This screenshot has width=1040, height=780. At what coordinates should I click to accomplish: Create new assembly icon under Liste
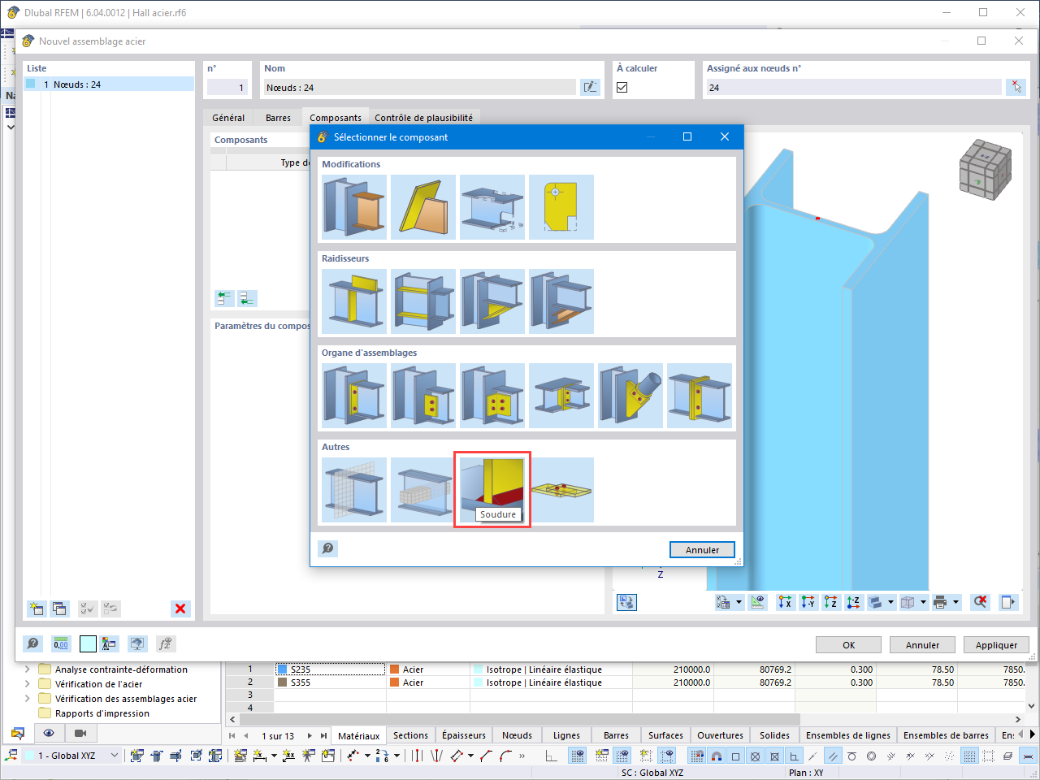coord(36,608)
